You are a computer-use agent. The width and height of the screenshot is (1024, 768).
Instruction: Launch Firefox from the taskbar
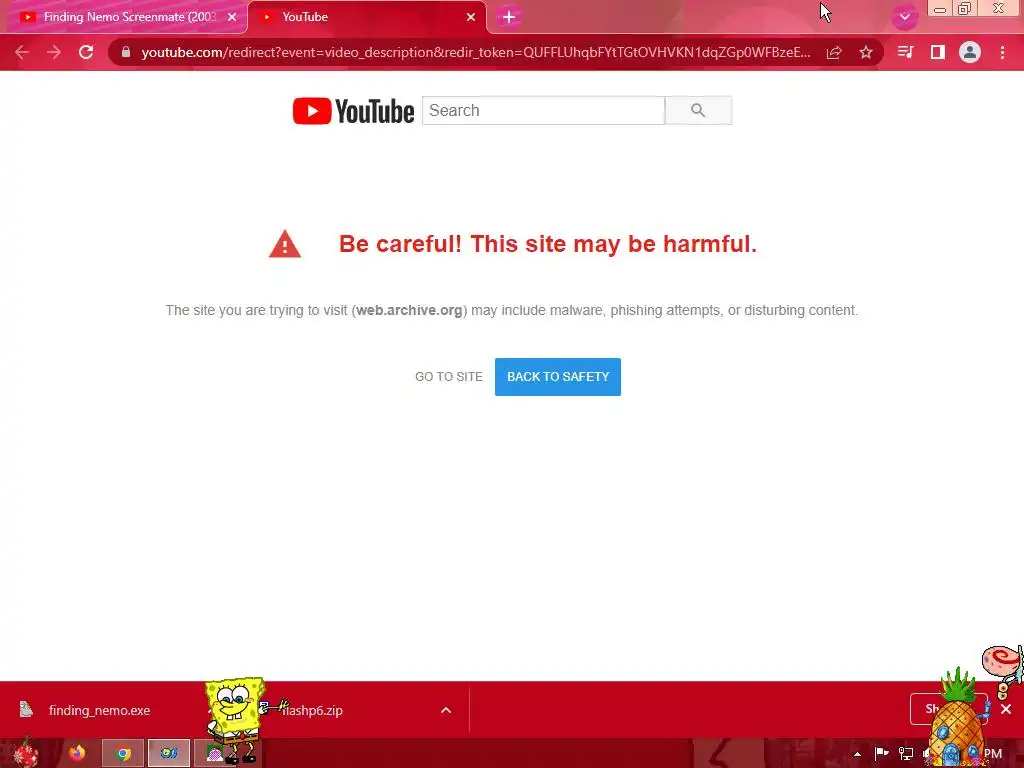point(77,753)
